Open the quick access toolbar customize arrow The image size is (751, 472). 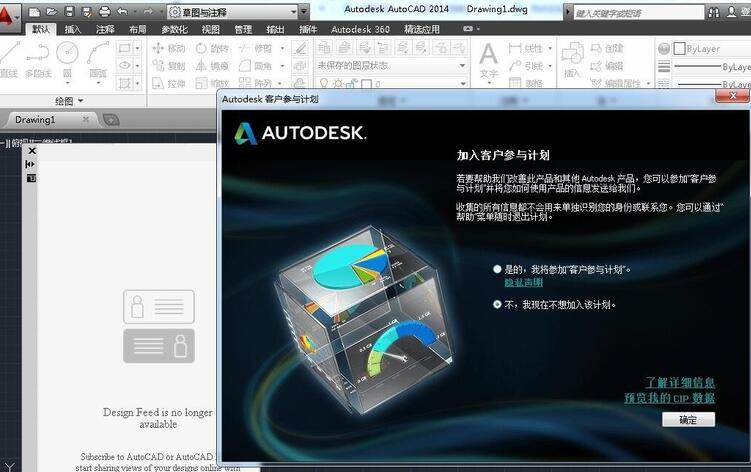304,12
